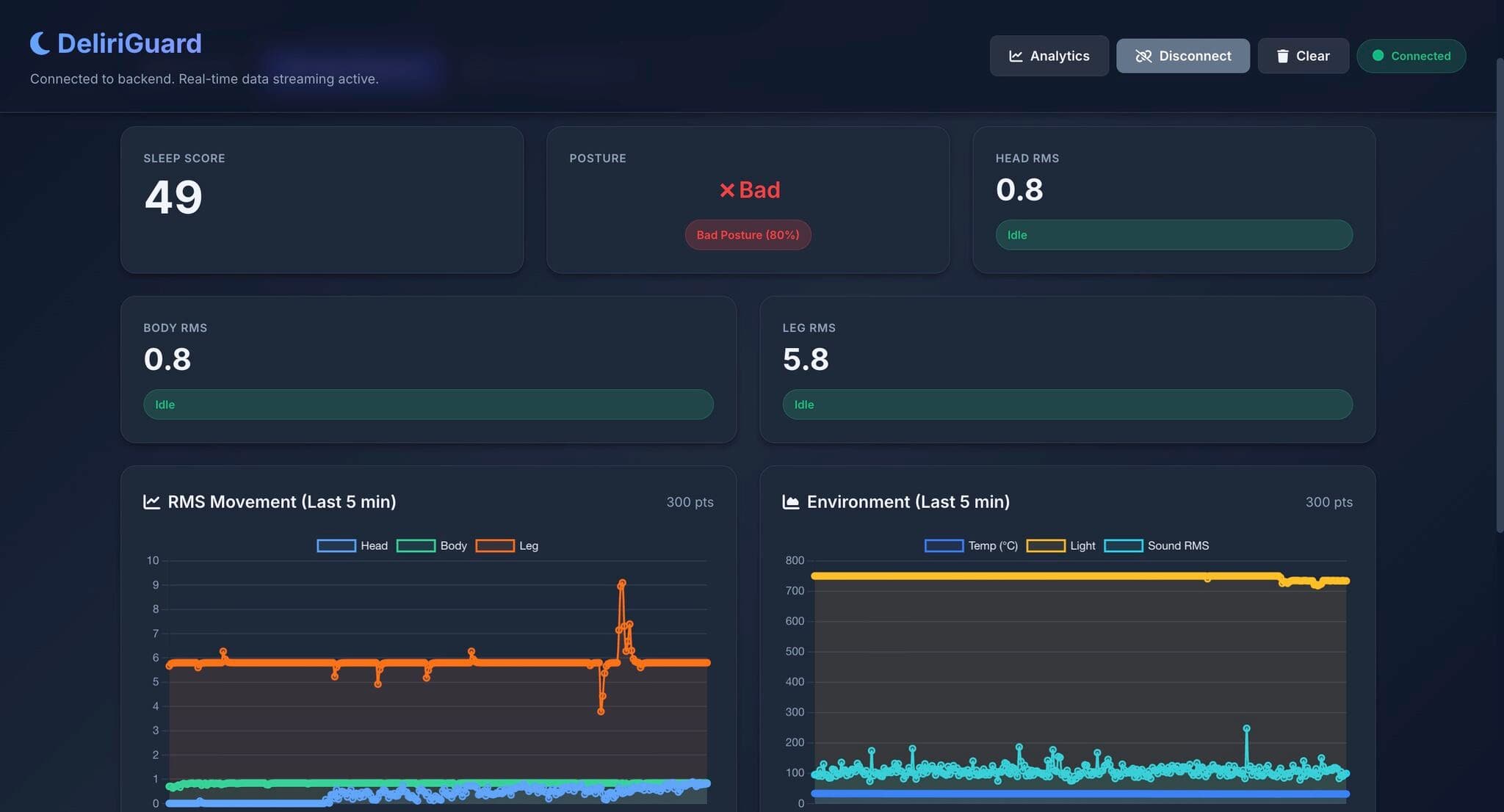Toggle the Temp (°C) series in Environment legend
The height and width of the screenshot is (812, 1504).
click(973, 545)
